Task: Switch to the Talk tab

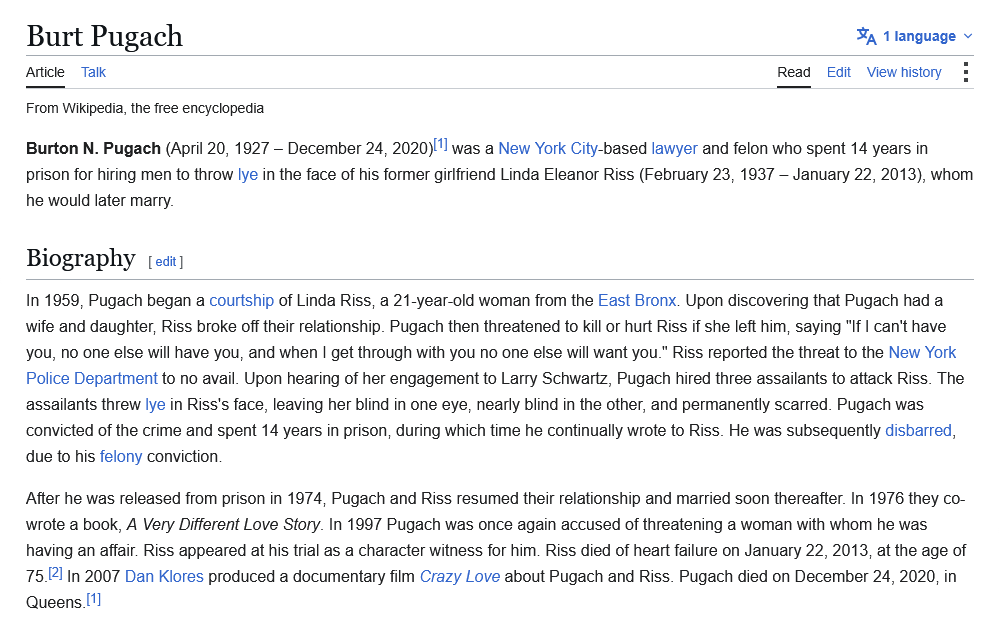Action: point(93,72)
